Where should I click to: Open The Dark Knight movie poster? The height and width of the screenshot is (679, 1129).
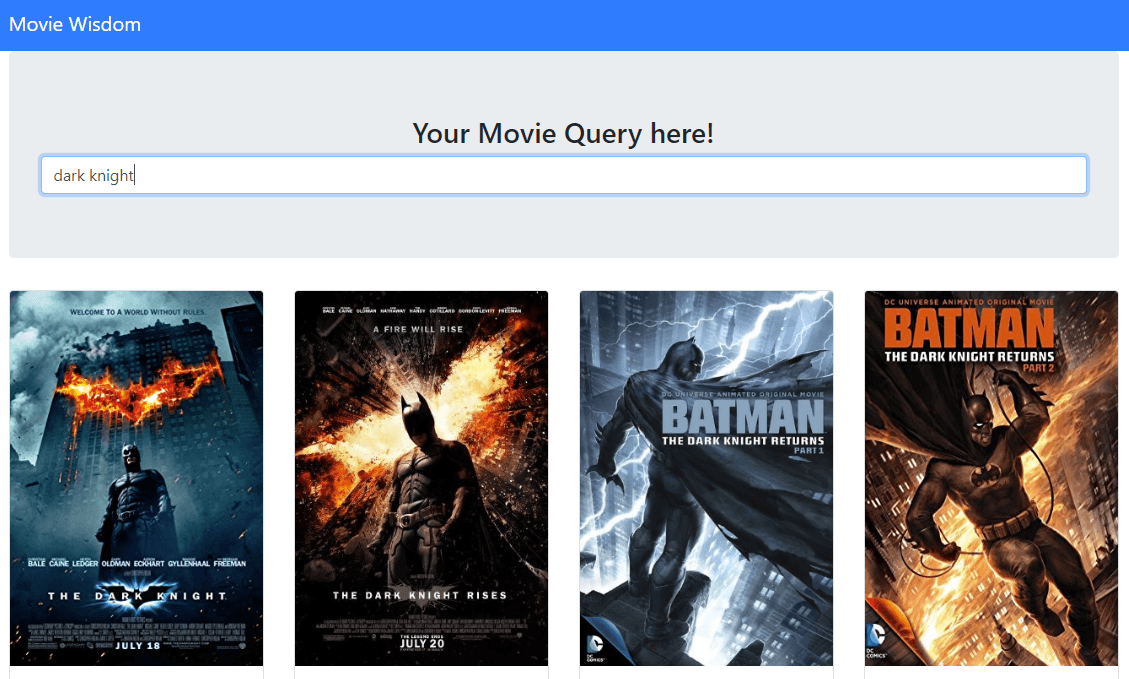[x=137, y=478]
